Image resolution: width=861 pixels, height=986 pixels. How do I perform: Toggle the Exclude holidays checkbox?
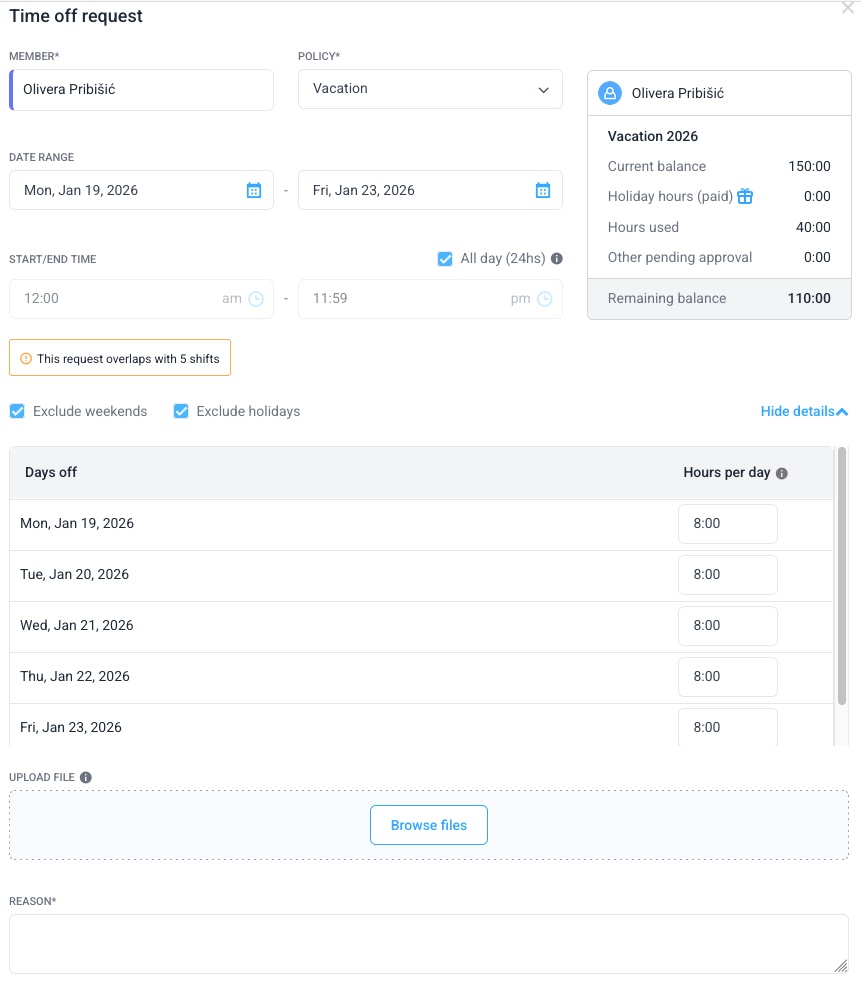(181, 411)
